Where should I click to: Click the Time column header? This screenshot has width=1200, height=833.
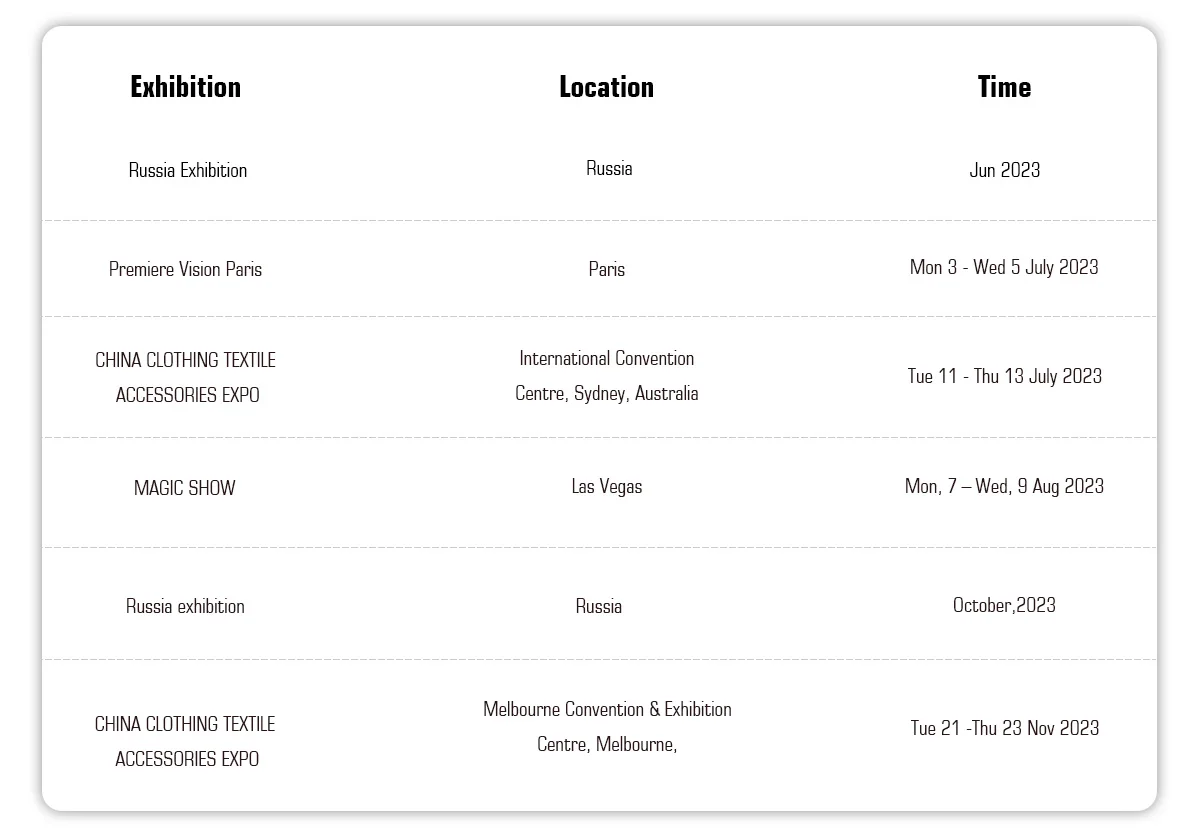click(x=1004, y=87)
